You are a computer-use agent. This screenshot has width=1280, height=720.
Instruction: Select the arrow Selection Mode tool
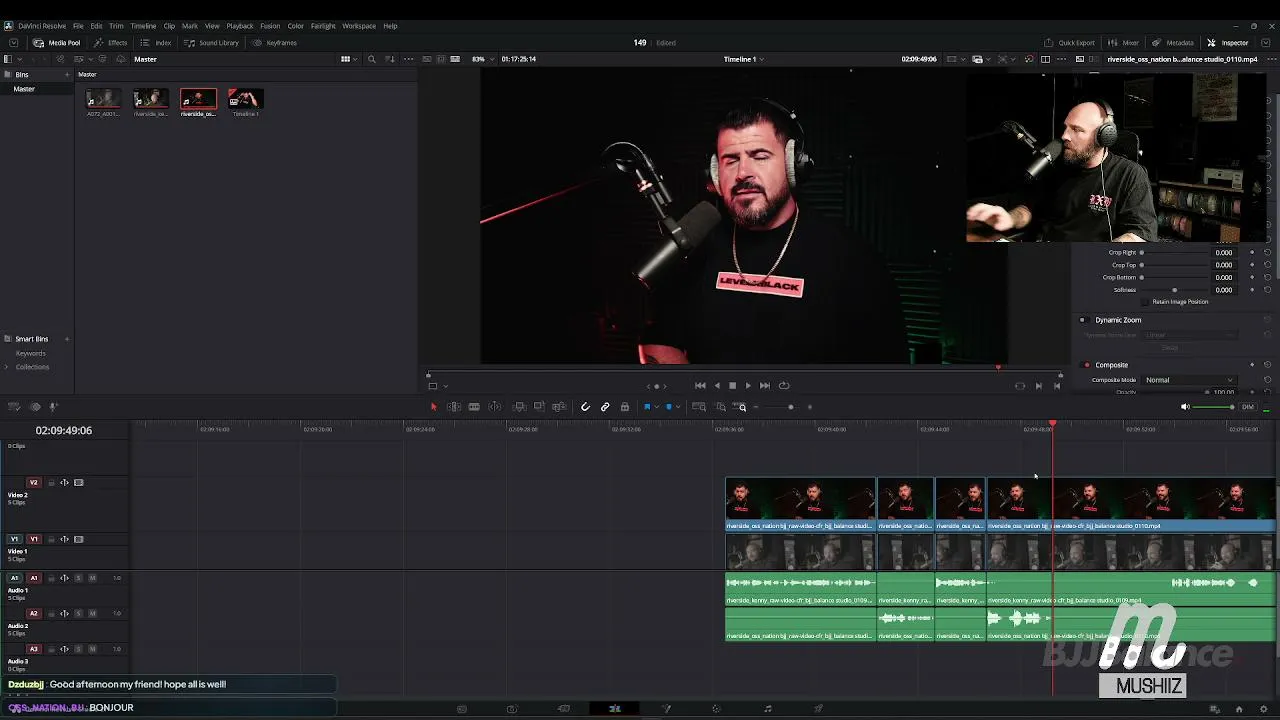tap(433, 407)
